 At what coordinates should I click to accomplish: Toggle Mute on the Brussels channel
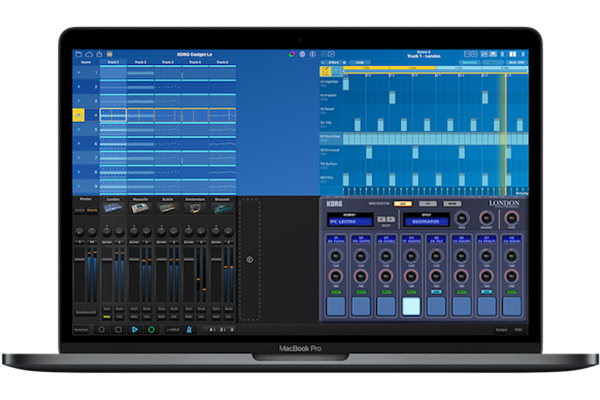click(x=228, y=309)
